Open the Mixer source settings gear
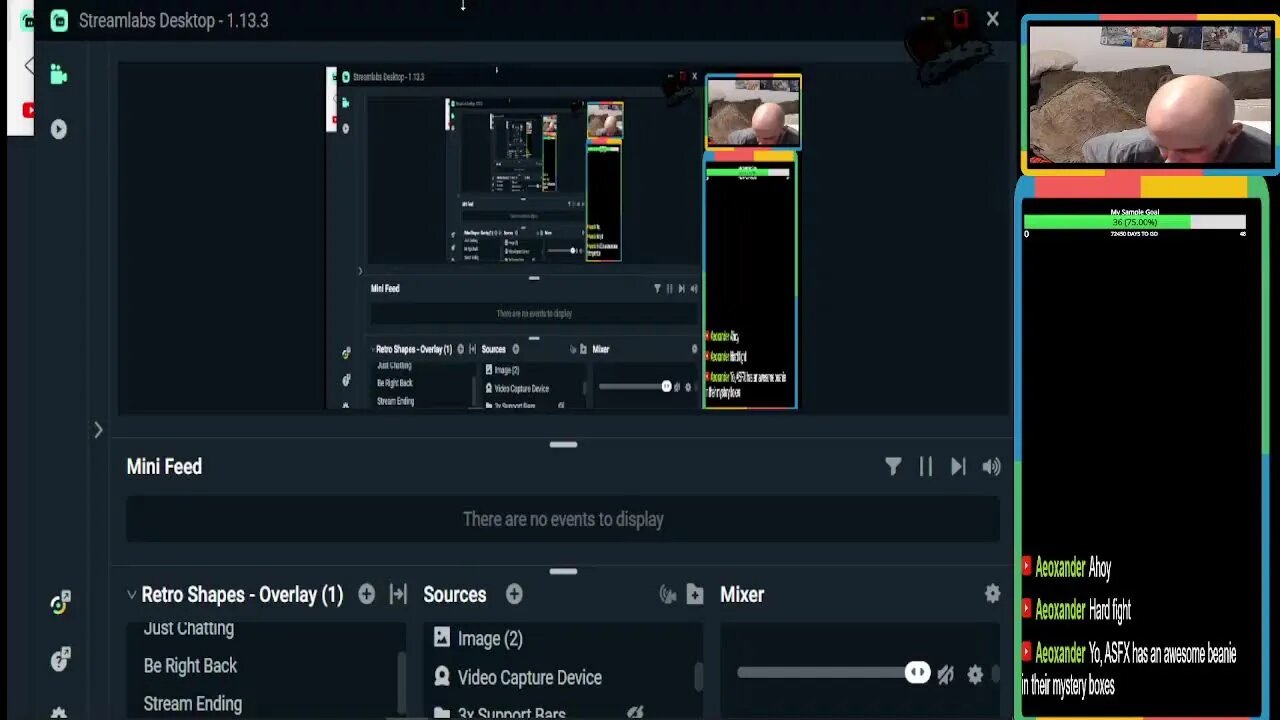Viewport: 1280px width, 720px height. pos(975,674)
